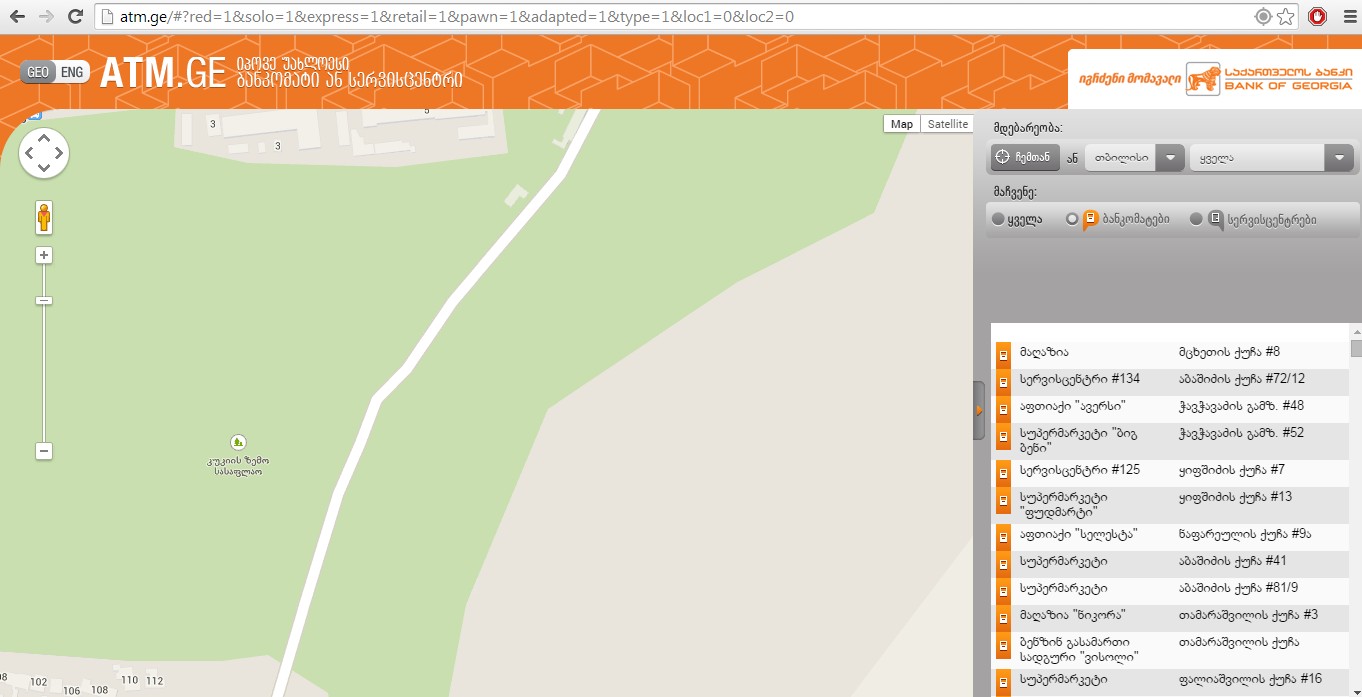Zoom out with the map minus button
This screenshot has height=697, width=1362.
tap(44, 451)
